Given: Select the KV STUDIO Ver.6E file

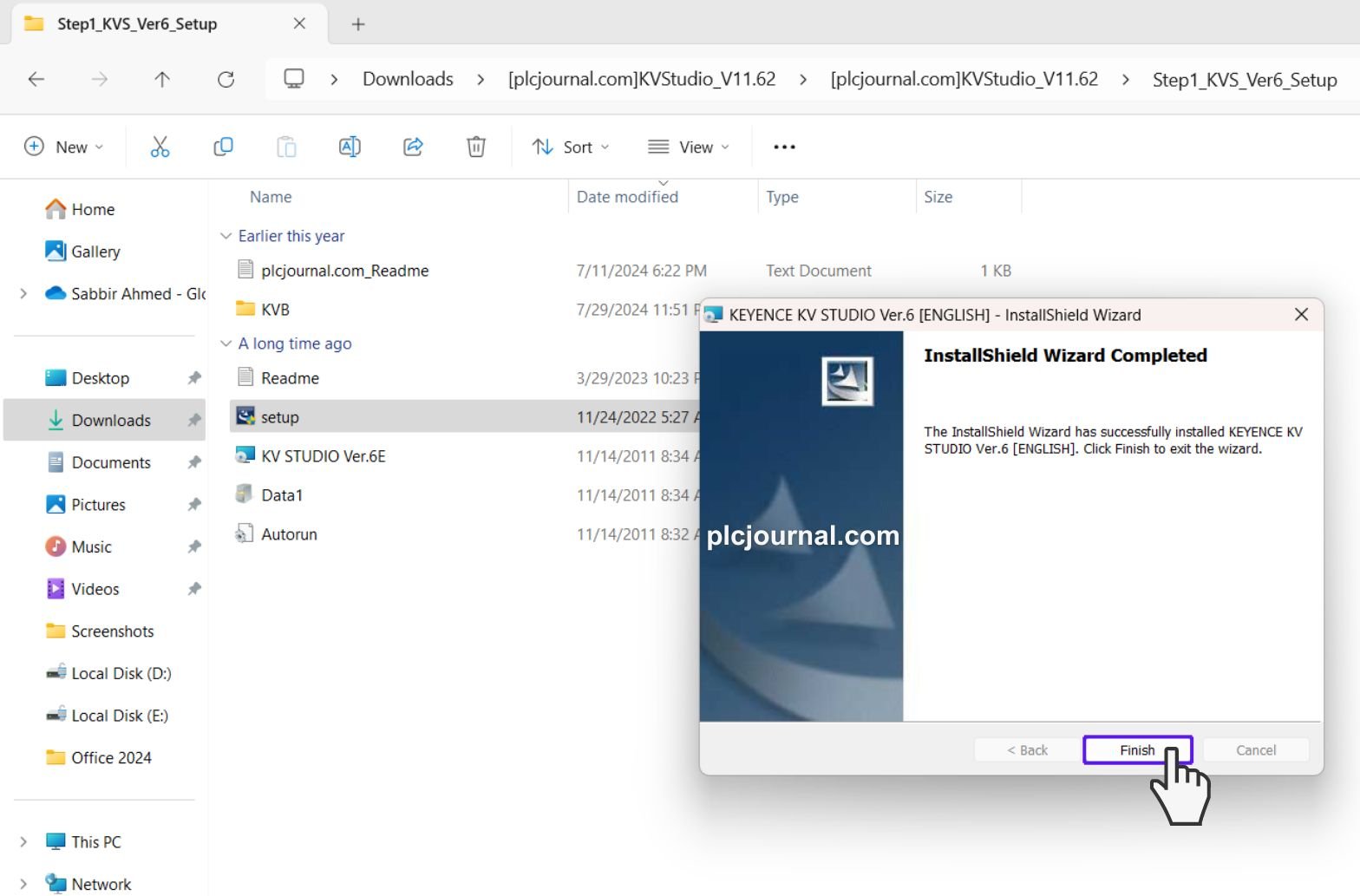Looking at the screenshot, I should click(x=323, y=456).
